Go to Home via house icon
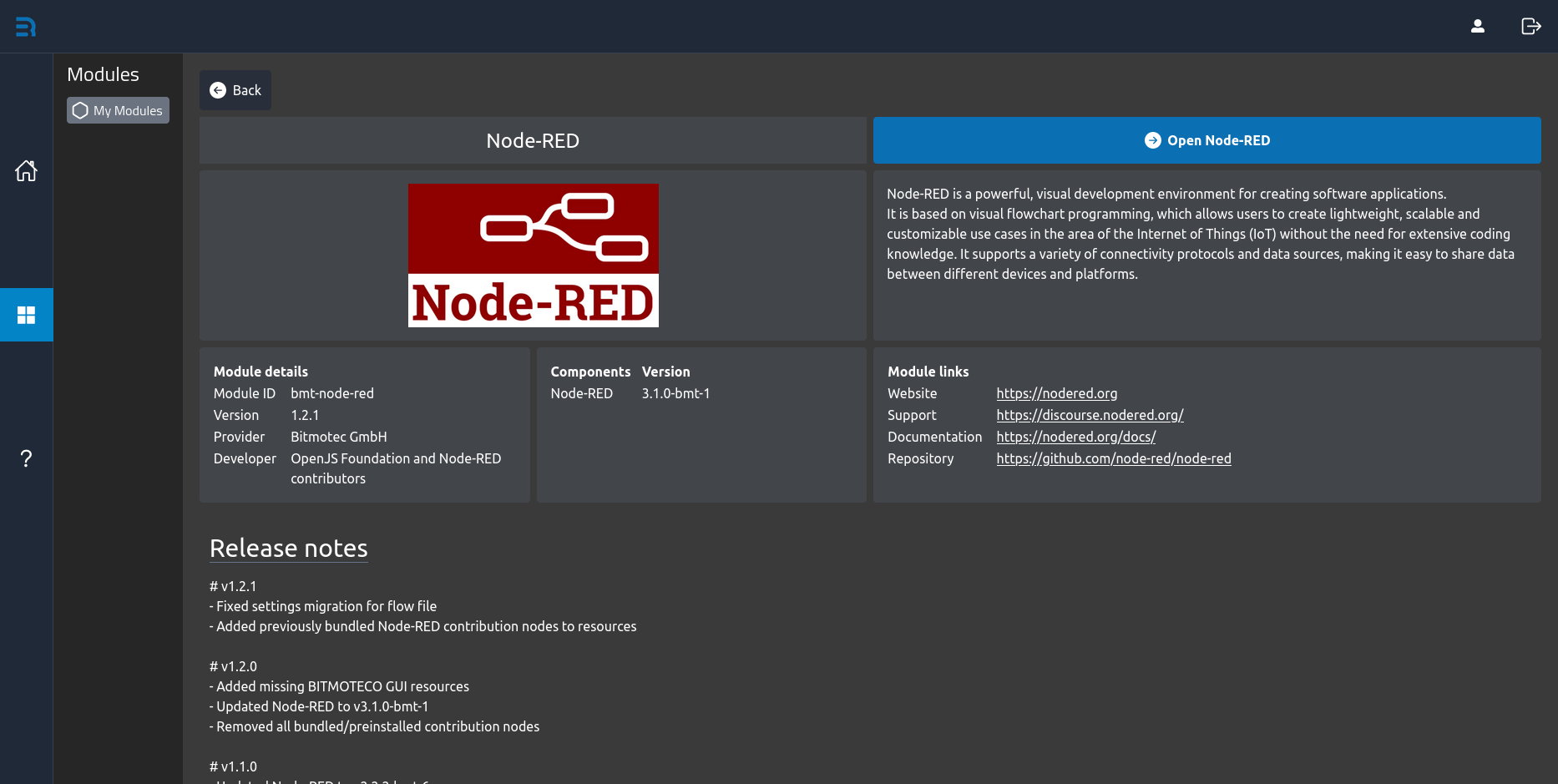 [26, 170]
